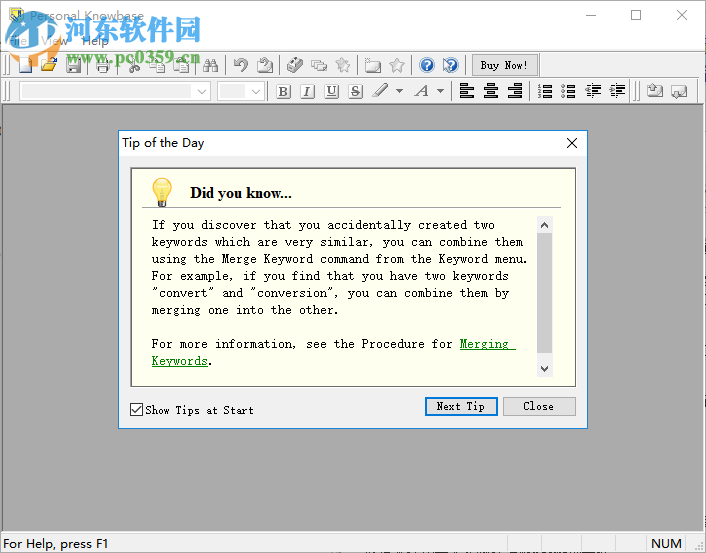This screenshot has width=706, height=553.
Task: Click the New file icon
Action: (x=25, y=65)
